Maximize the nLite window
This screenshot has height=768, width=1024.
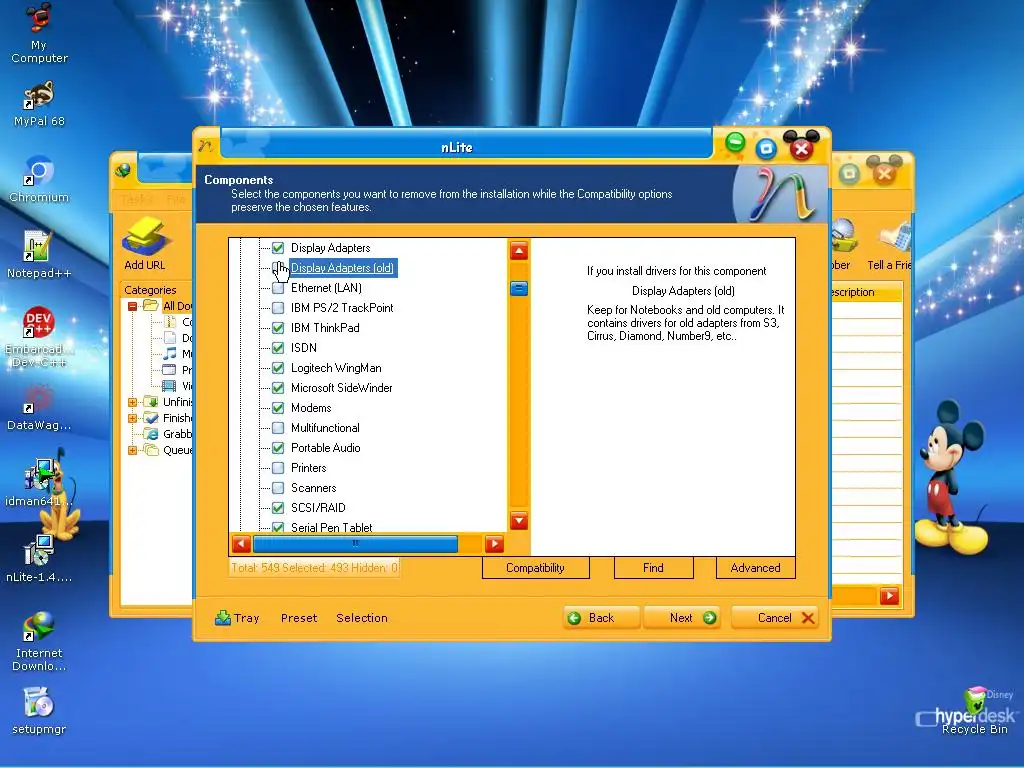(767, 149)
